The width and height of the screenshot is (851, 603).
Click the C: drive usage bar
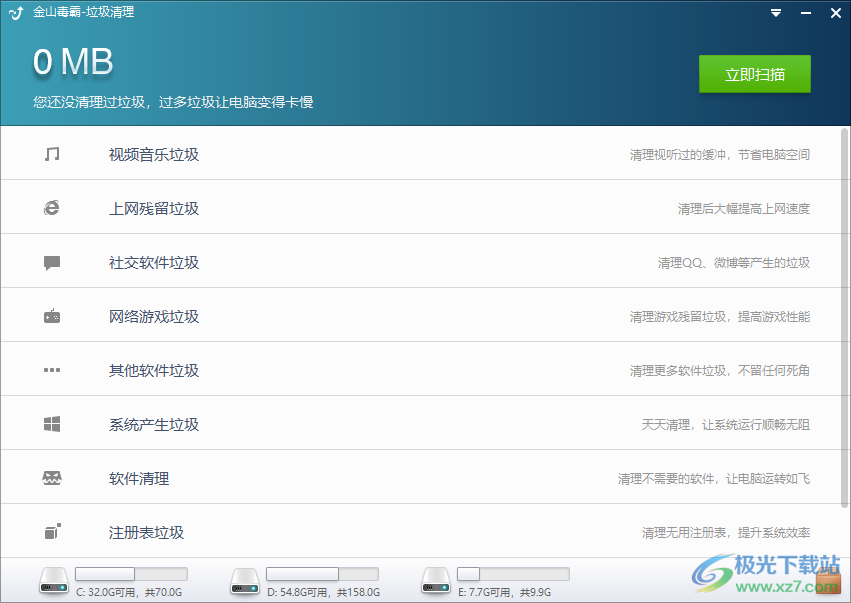[130, 574]
